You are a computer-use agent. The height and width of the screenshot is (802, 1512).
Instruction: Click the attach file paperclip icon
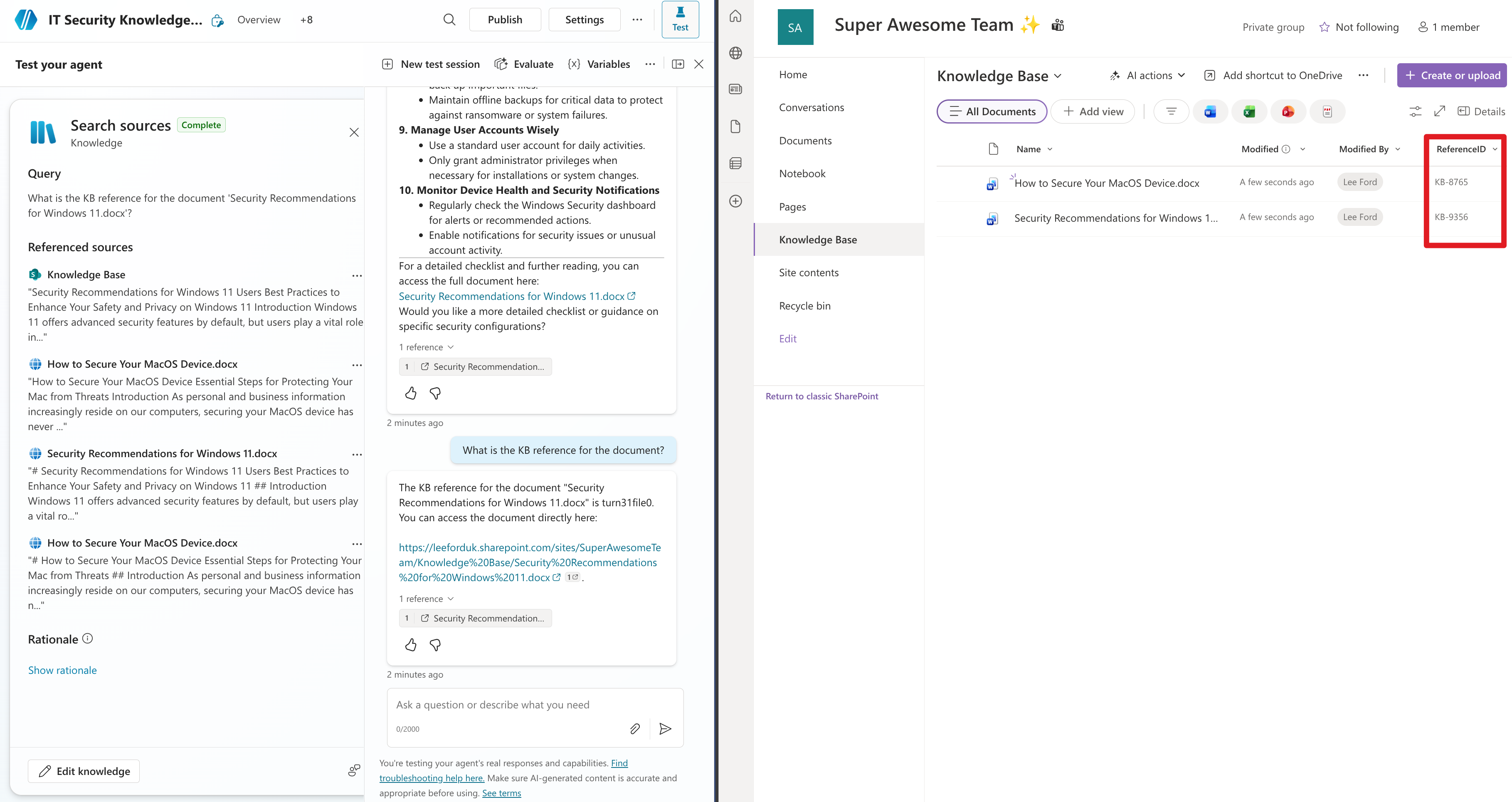click(634, 729)
